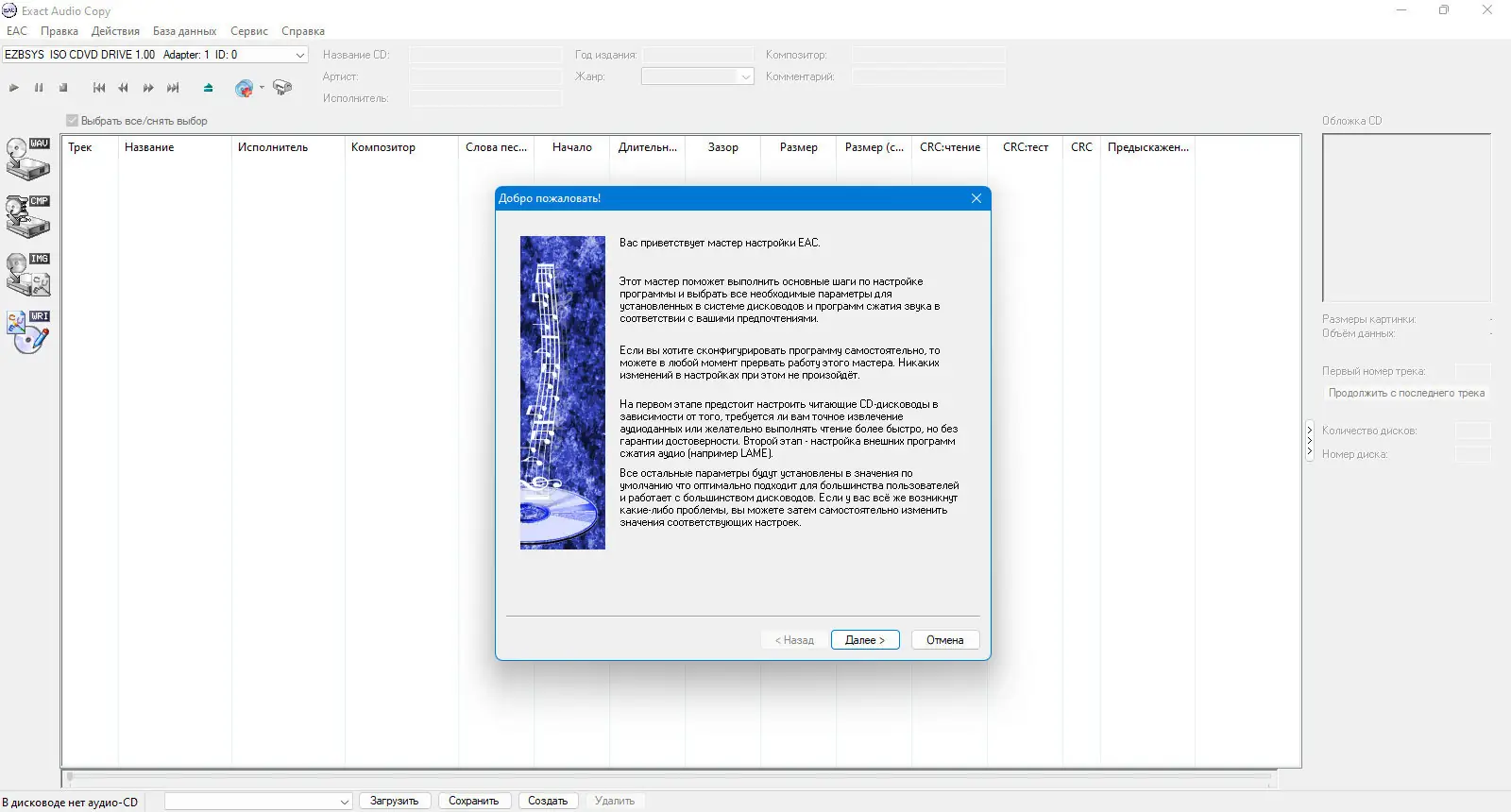Select the CMP compressed extraction icon
The image size is (1511, 812).
point(28,216)
